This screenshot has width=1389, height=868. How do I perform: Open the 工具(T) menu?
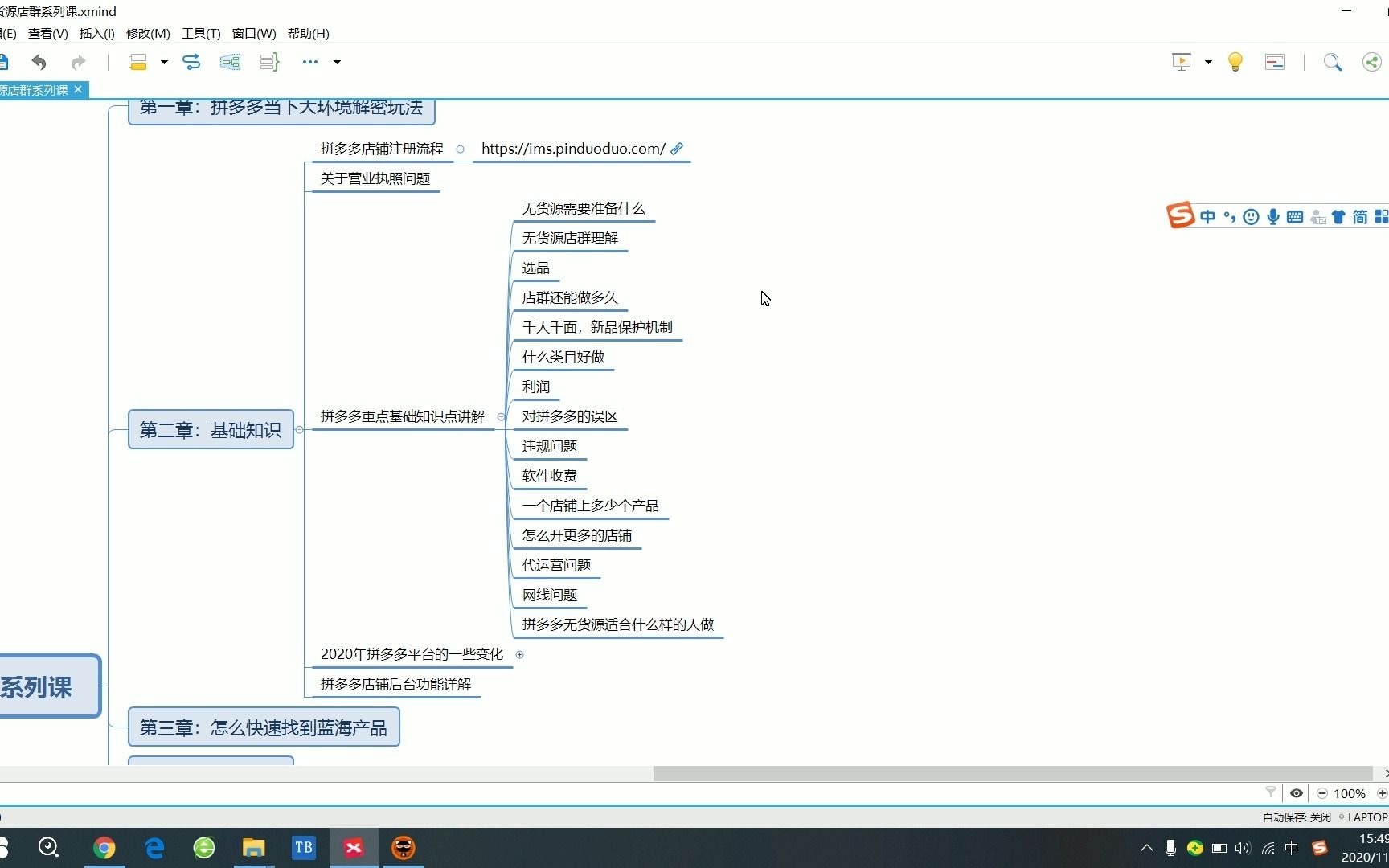point(201,33)
